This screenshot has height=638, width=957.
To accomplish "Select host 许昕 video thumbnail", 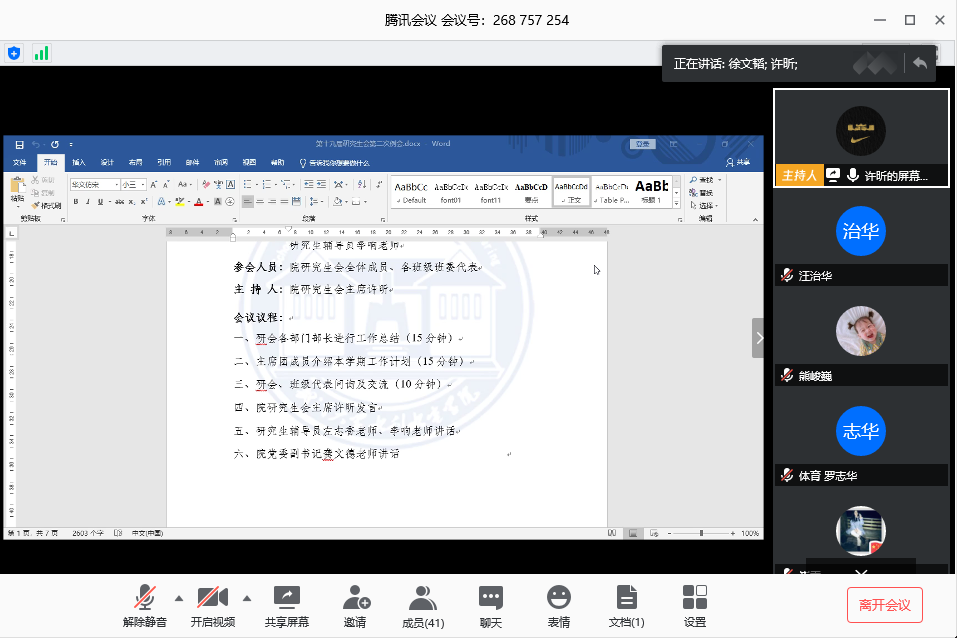I will 861,130.
